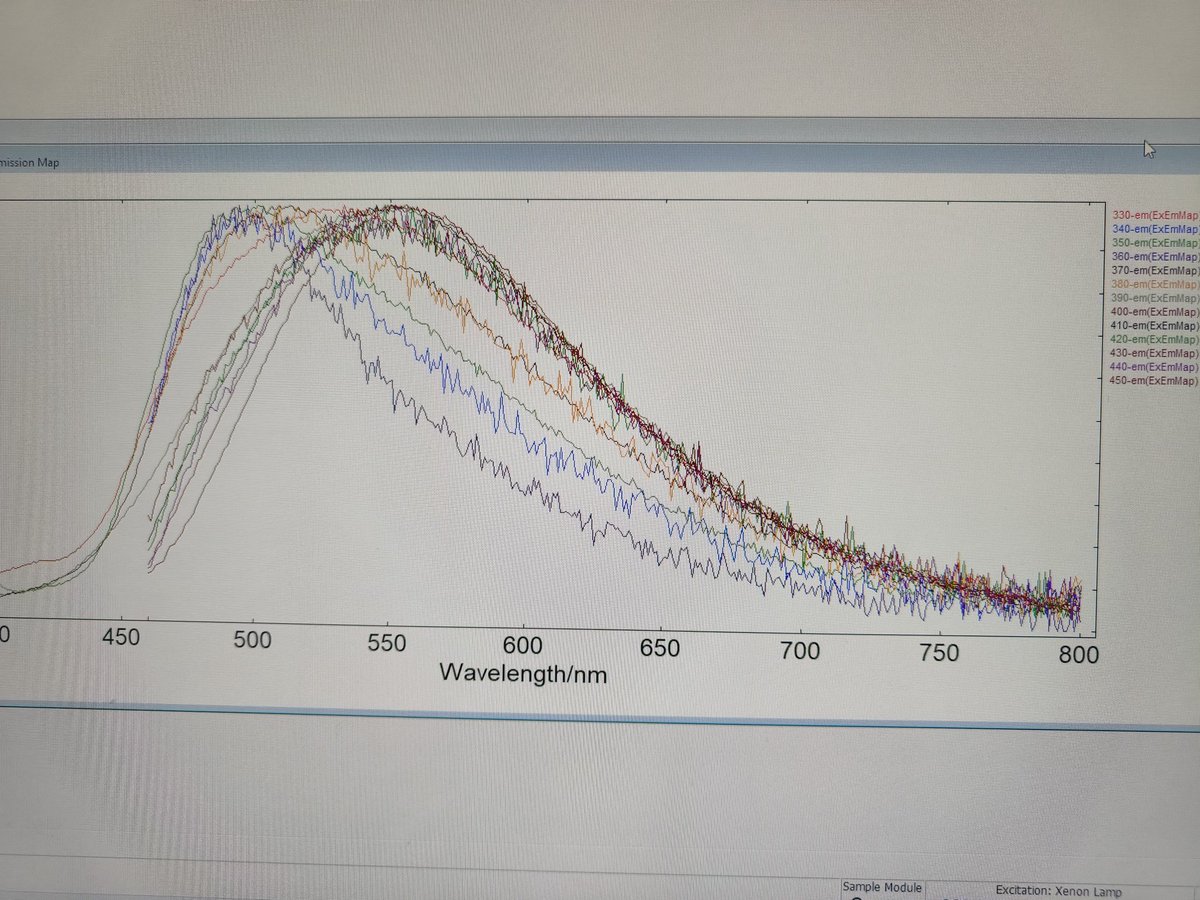Viewport: 1200px width, 900px height.
Task: Click the 450 x-axis tick label
Action: 122,637
